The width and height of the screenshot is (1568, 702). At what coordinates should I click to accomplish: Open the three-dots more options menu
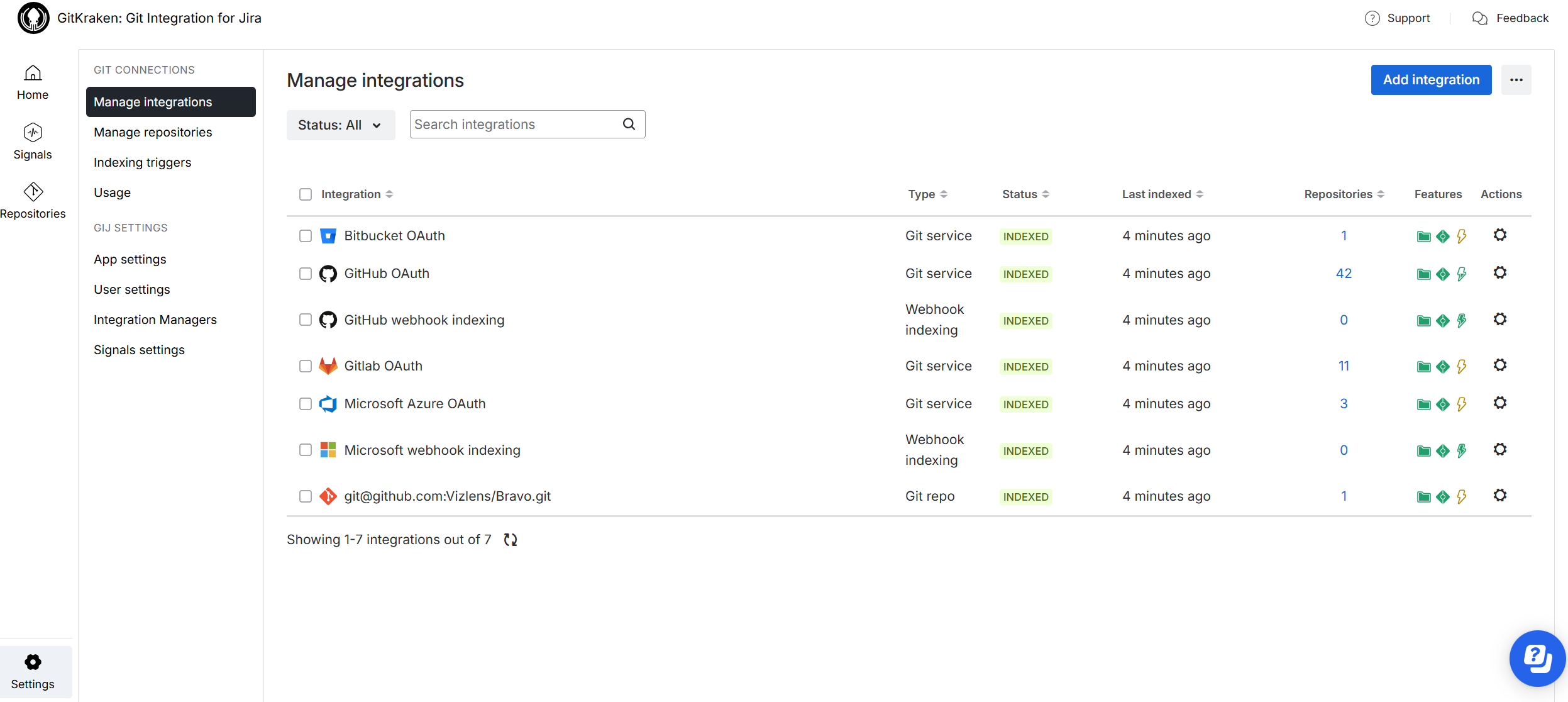point(1516,80)
